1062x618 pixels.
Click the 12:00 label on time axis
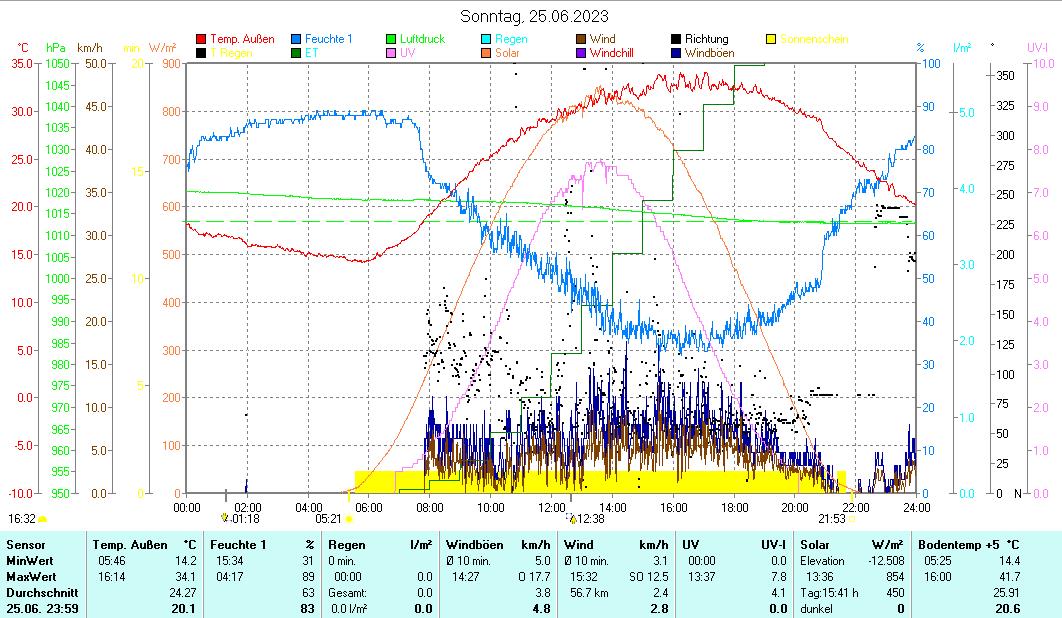[552, 508]
